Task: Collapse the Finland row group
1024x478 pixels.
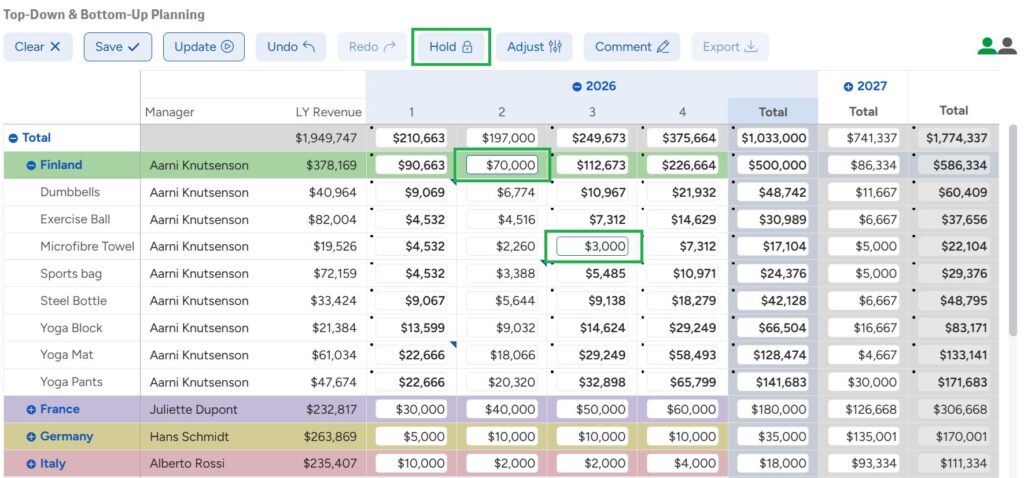Action: (x=31, y=165)
